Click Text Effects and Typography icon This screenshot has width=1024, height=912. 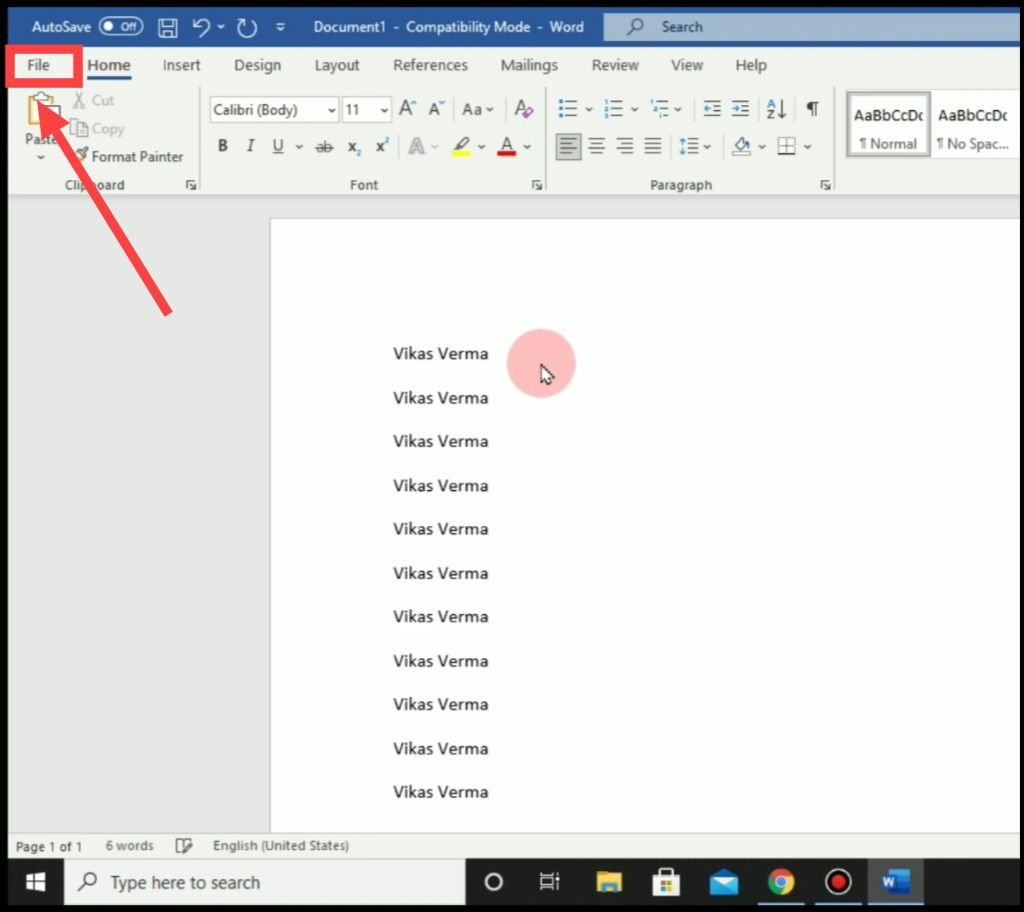(x=417, y=146)
